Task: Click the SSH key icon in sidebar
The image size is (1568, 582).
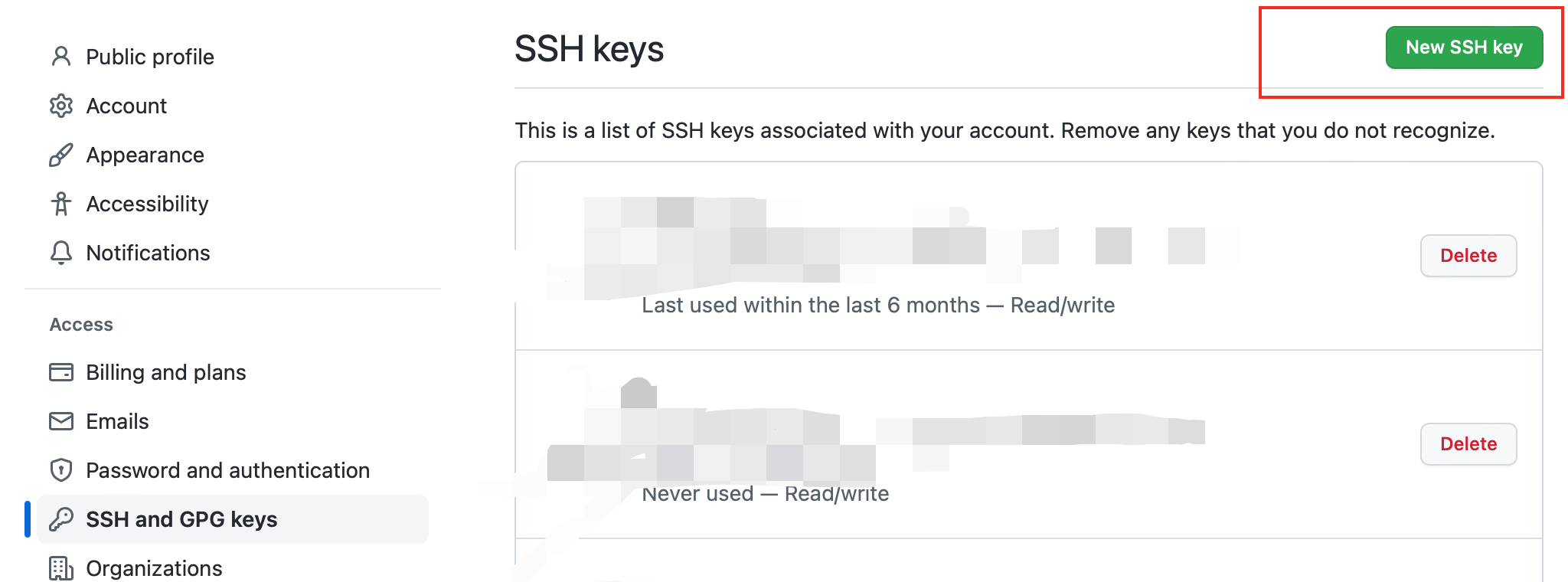Action: click(61, 519)
